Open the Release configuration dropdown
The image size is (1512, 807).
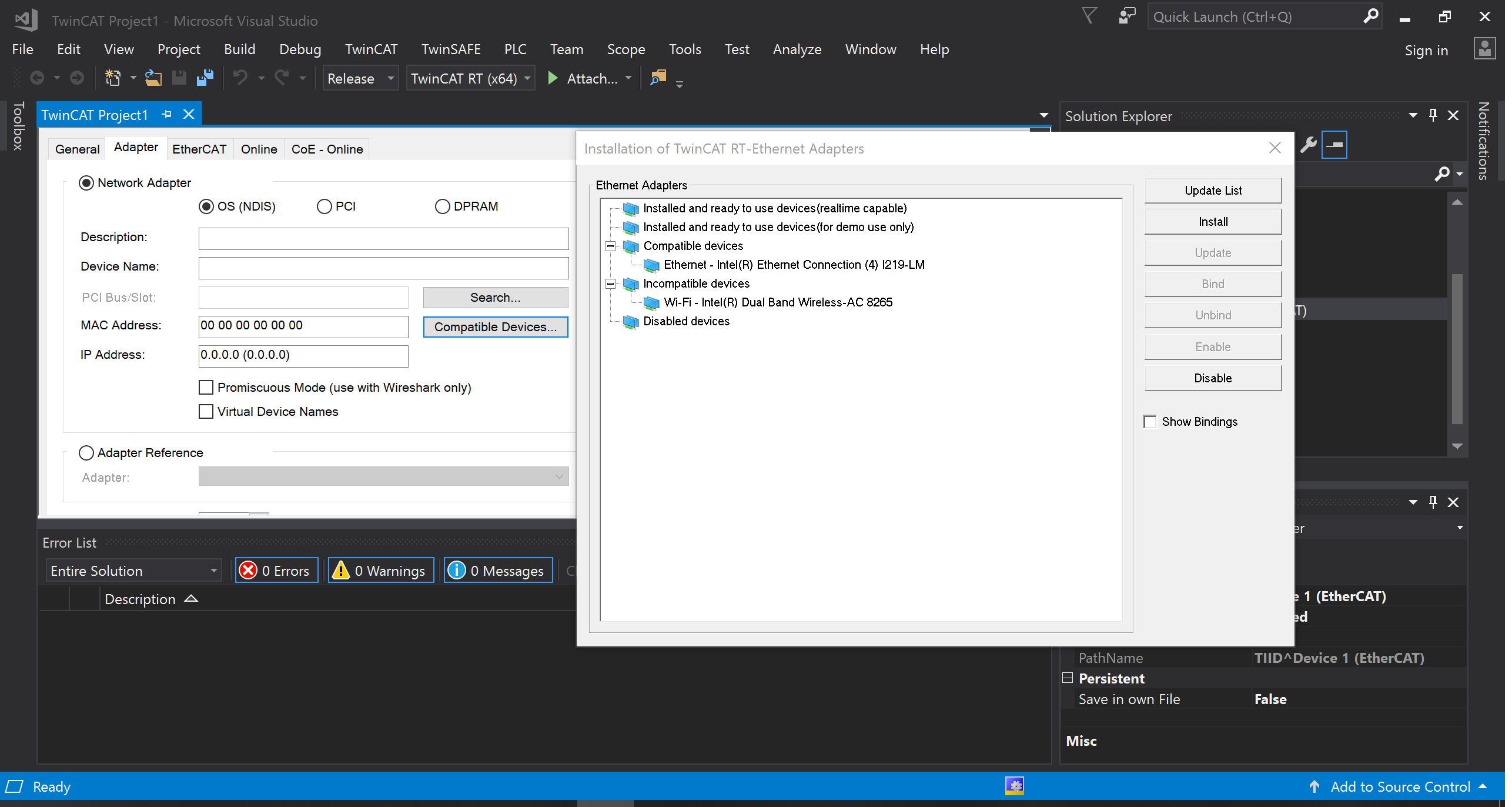pyautogui.click(x=360, y=78)
